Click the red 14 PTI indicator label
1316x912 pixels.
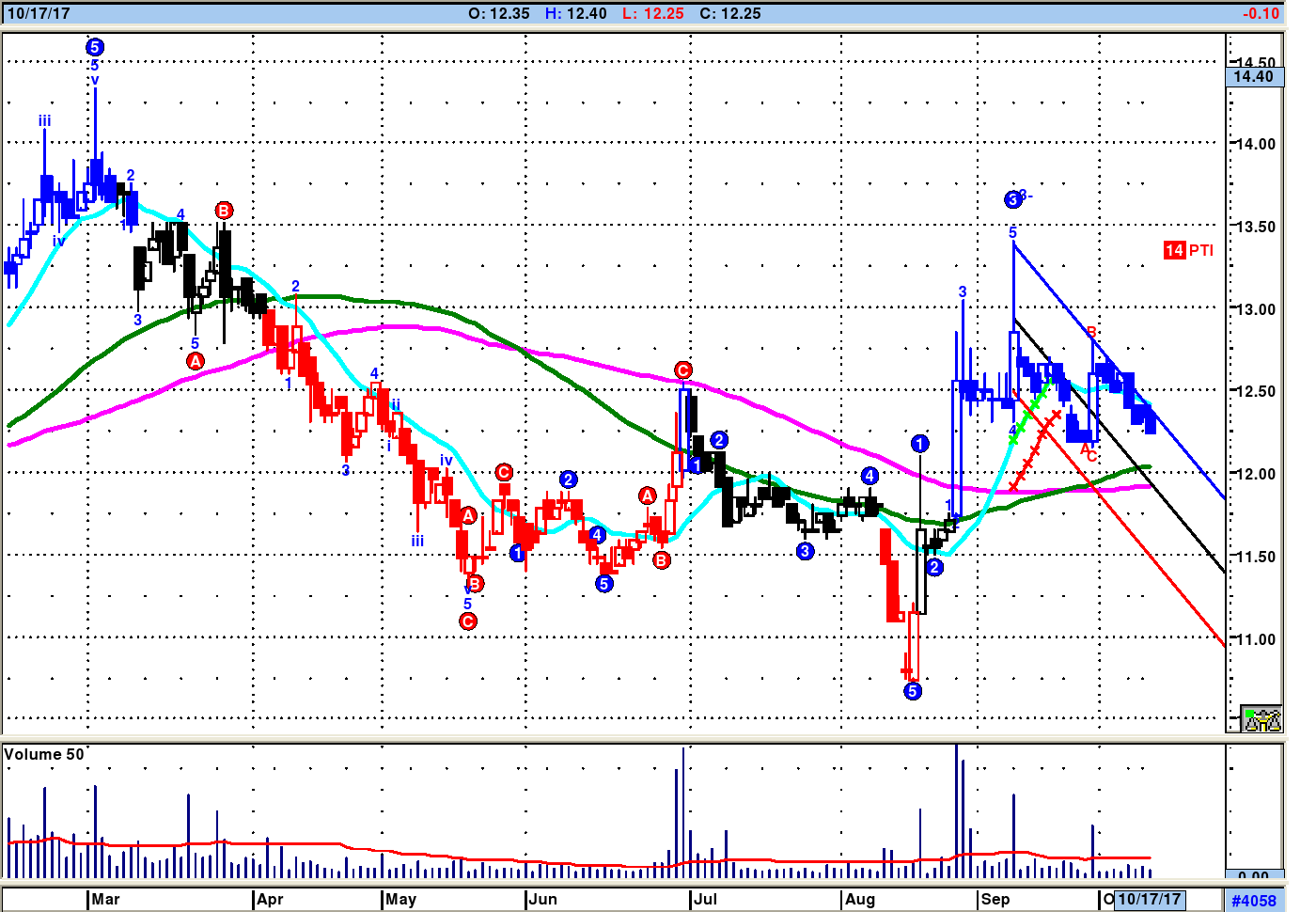pos(1188,250)
